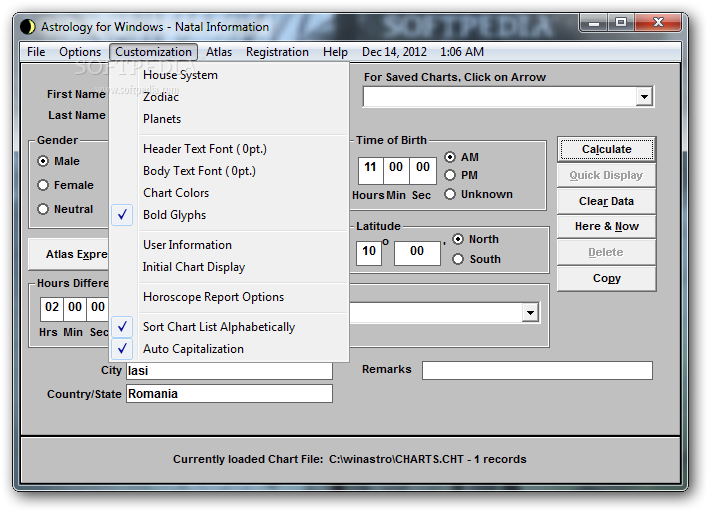This screenshot has width=709, height=512.
Task: Open Chart Colors option
Action: 229,193
